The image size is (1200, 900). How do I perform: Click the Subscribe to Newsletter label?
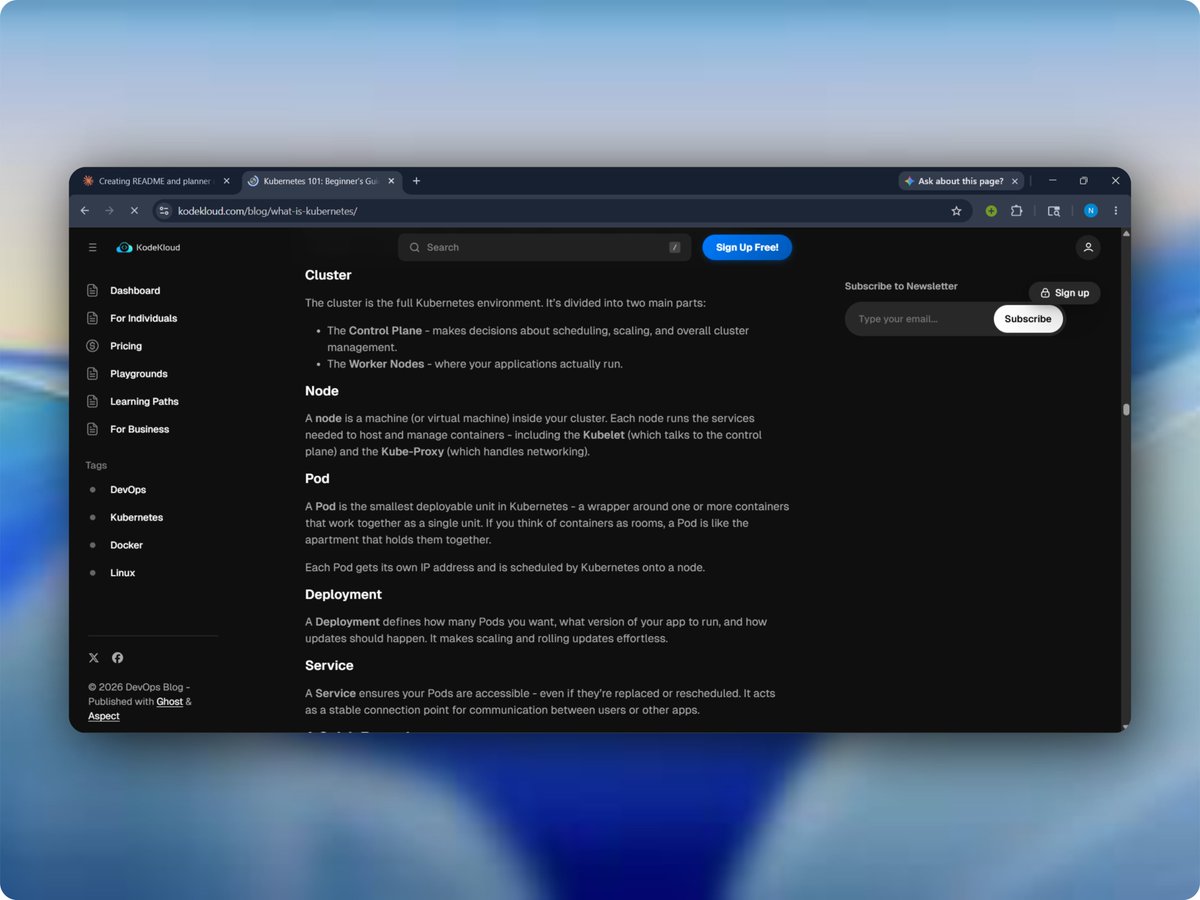tap(901, 286)
